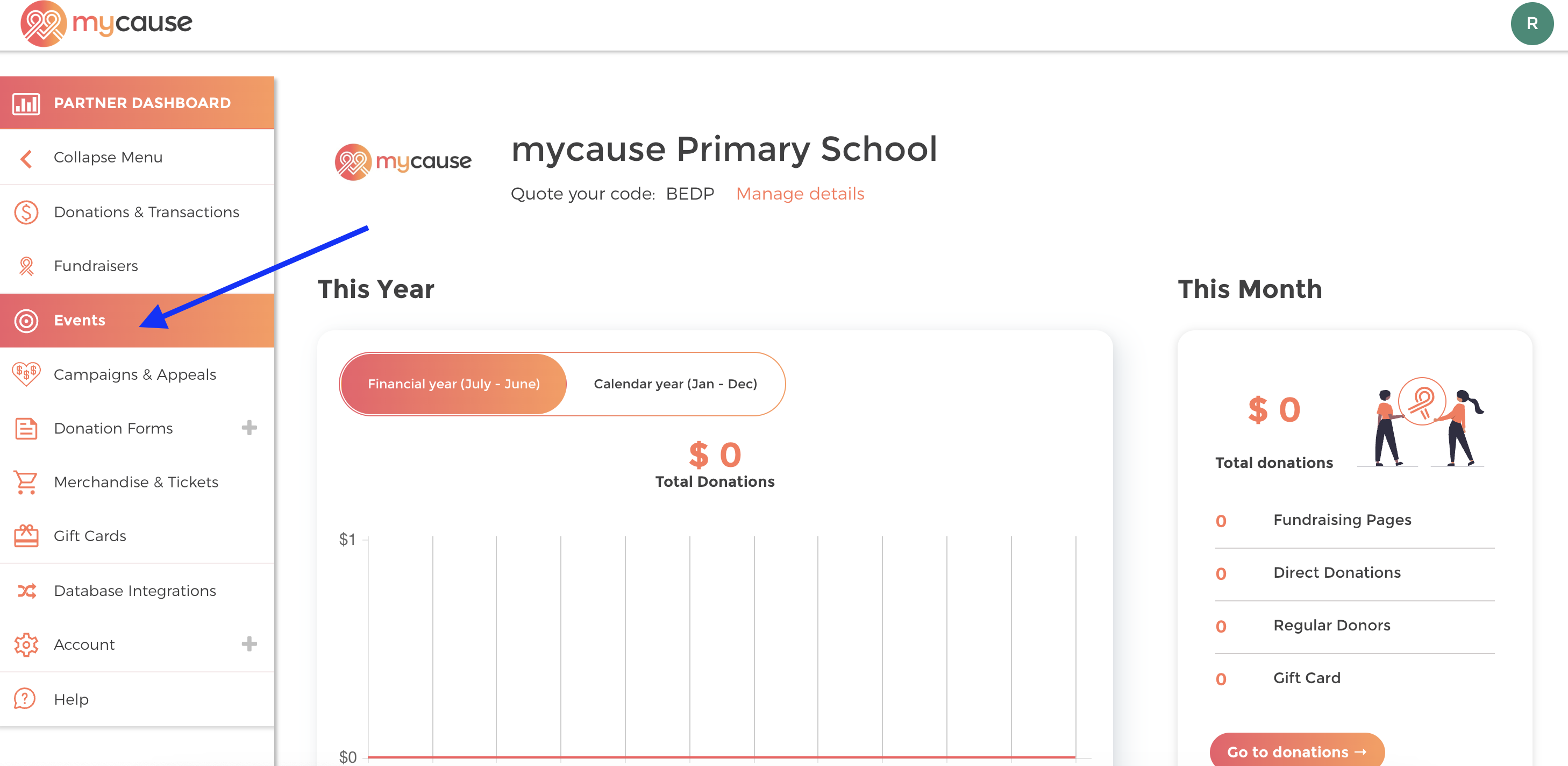
Task: Click the mycause logo in header
Action: 106,24
